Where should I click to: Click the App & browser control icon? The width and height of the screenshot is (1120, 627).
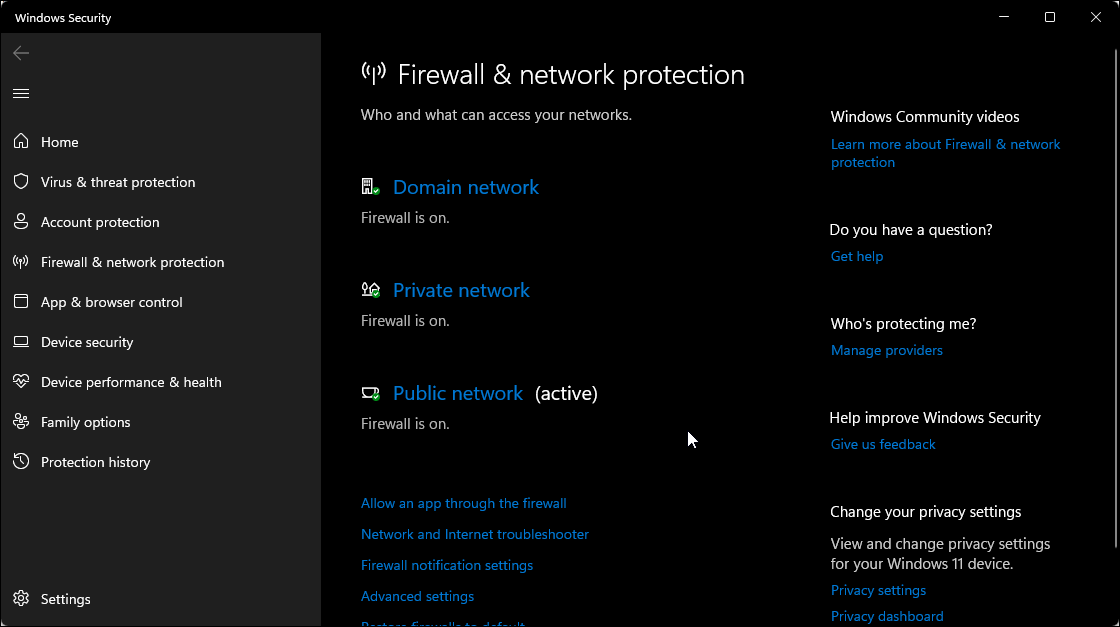tap(21, 302)
